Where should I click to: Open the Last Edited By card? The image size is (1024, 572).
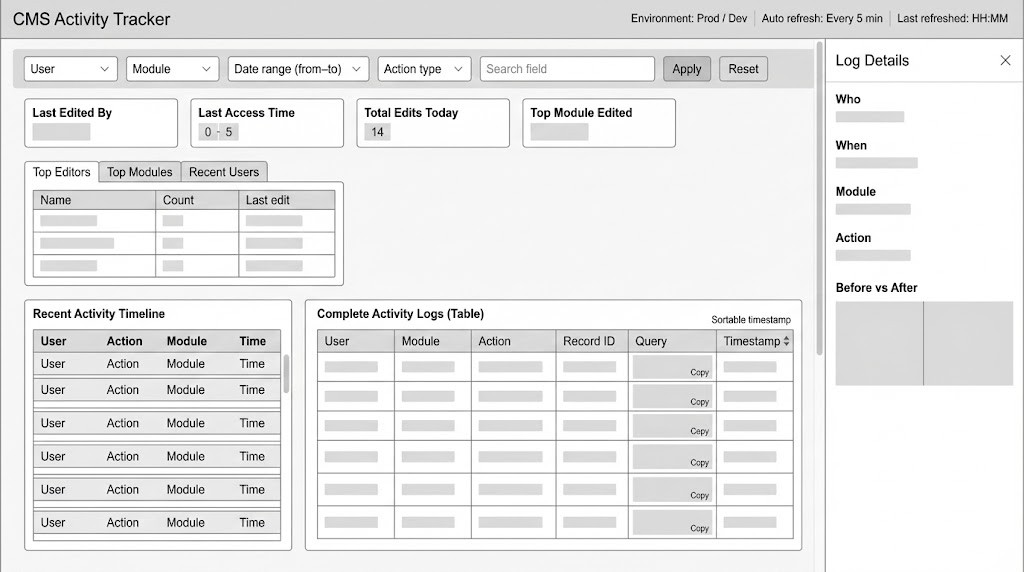click(101, 123)
